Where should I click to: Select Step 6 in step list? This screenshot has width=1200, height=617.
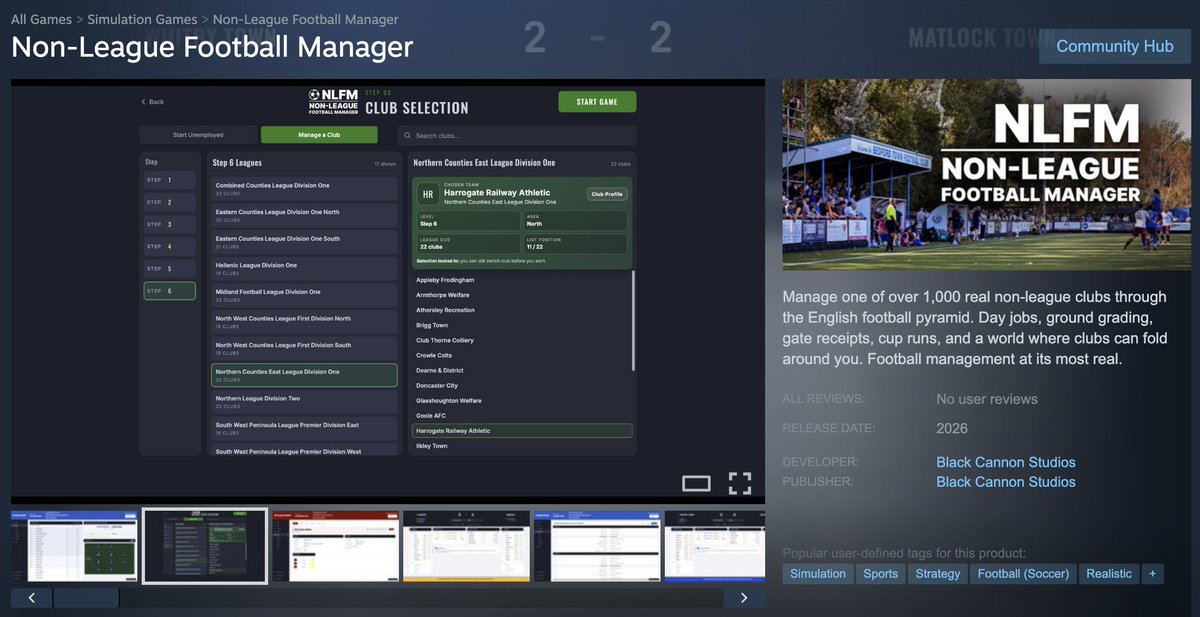tap(169, 291)
